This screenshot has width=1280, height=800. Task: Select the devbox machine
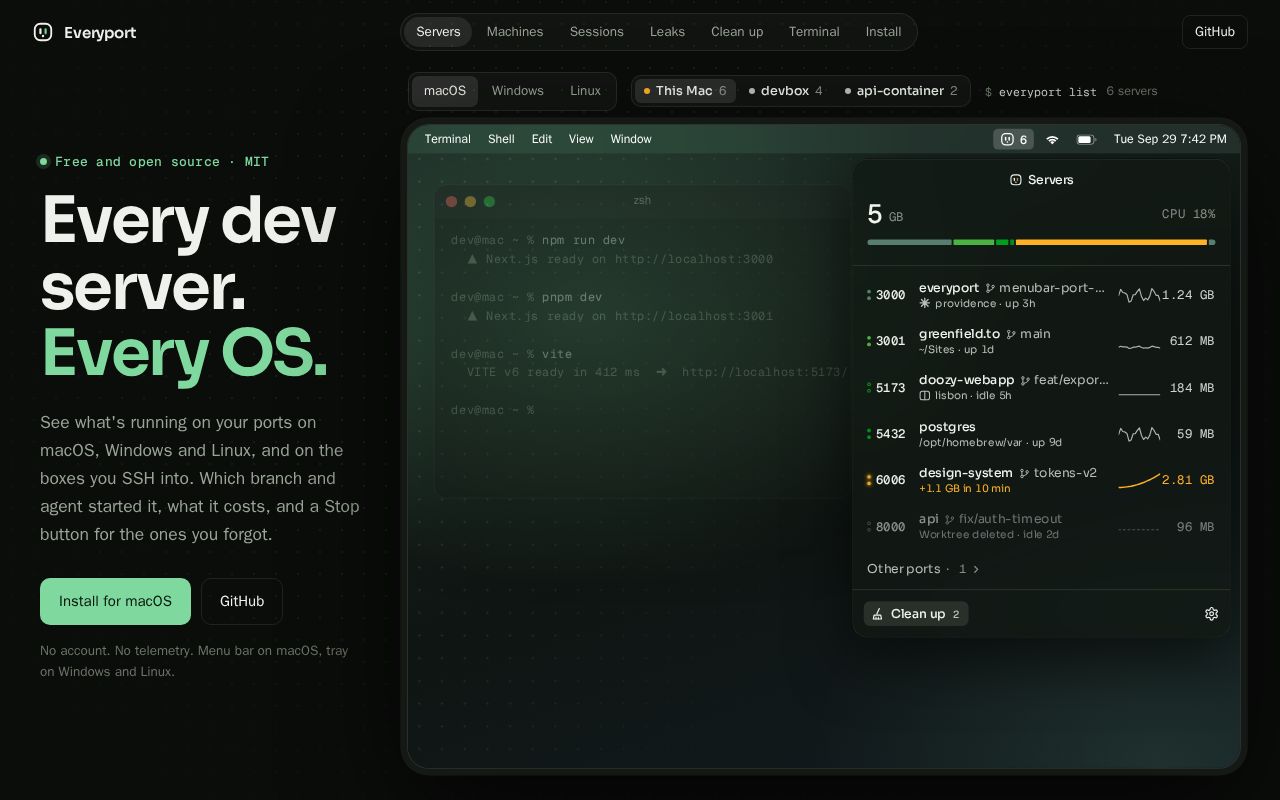pyautogui.click(x=786, y=91)
